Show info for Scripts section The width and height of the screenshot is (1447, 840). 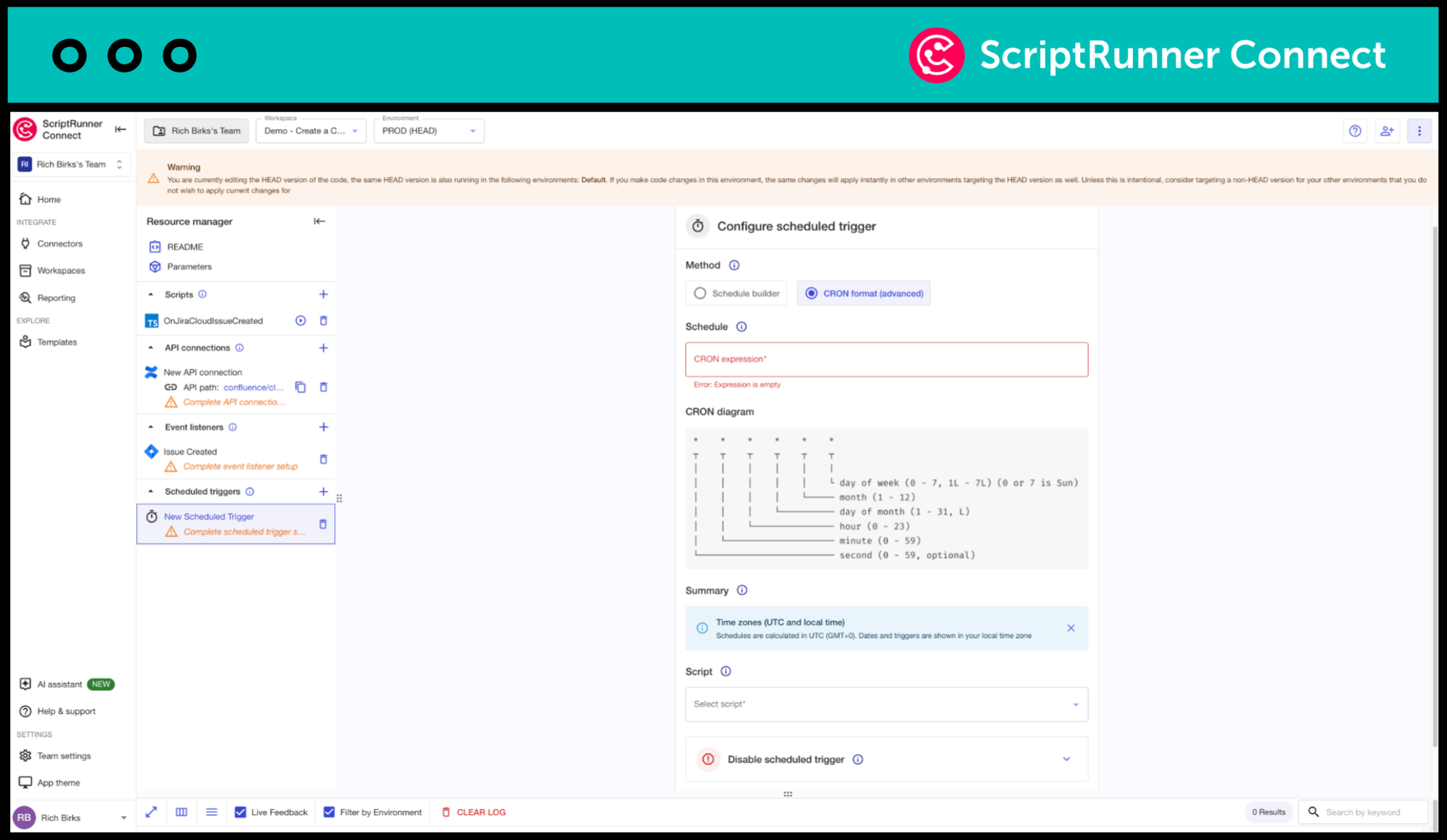tap(203, 294)
